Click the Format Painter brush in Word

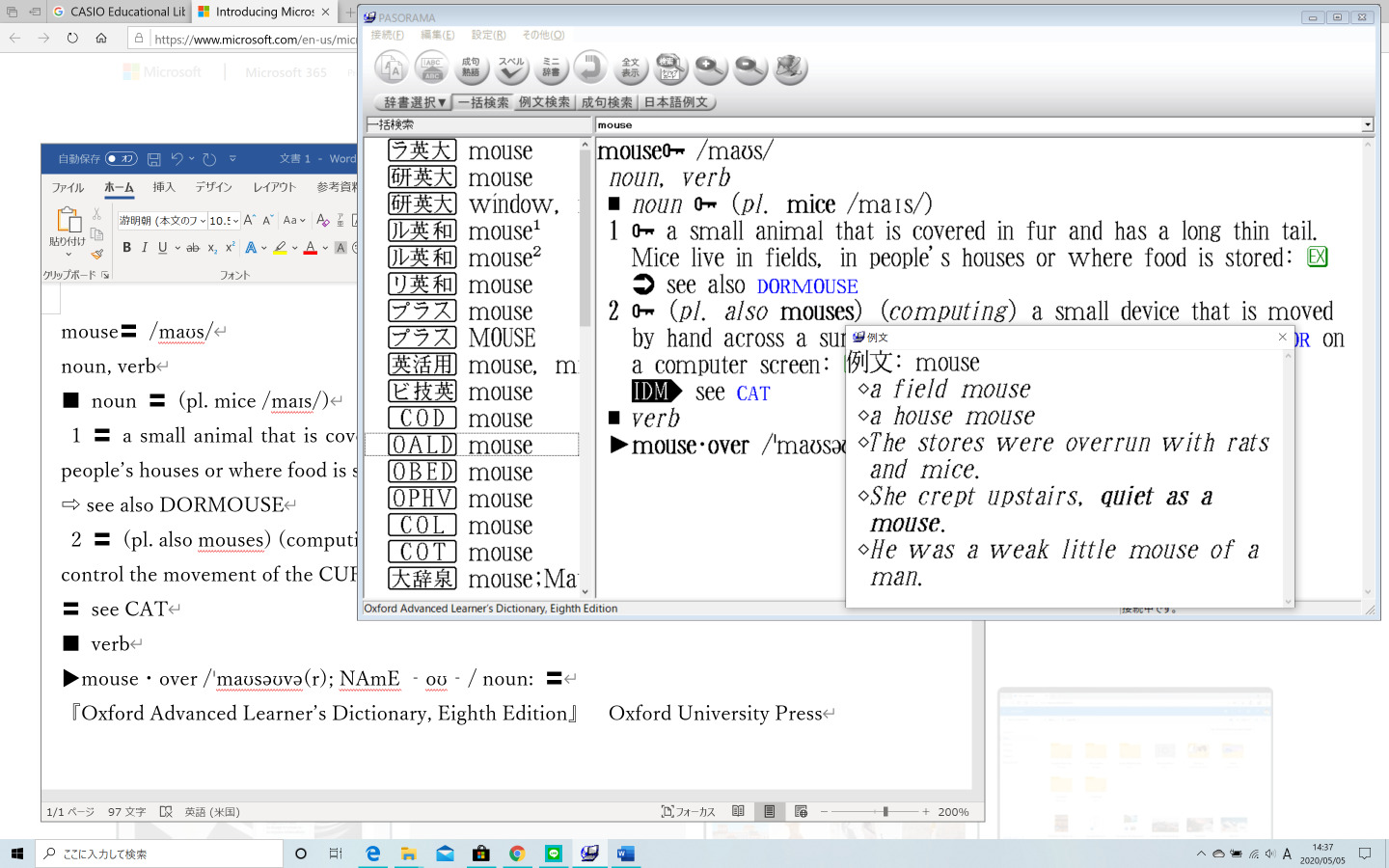tap(97, 255)
